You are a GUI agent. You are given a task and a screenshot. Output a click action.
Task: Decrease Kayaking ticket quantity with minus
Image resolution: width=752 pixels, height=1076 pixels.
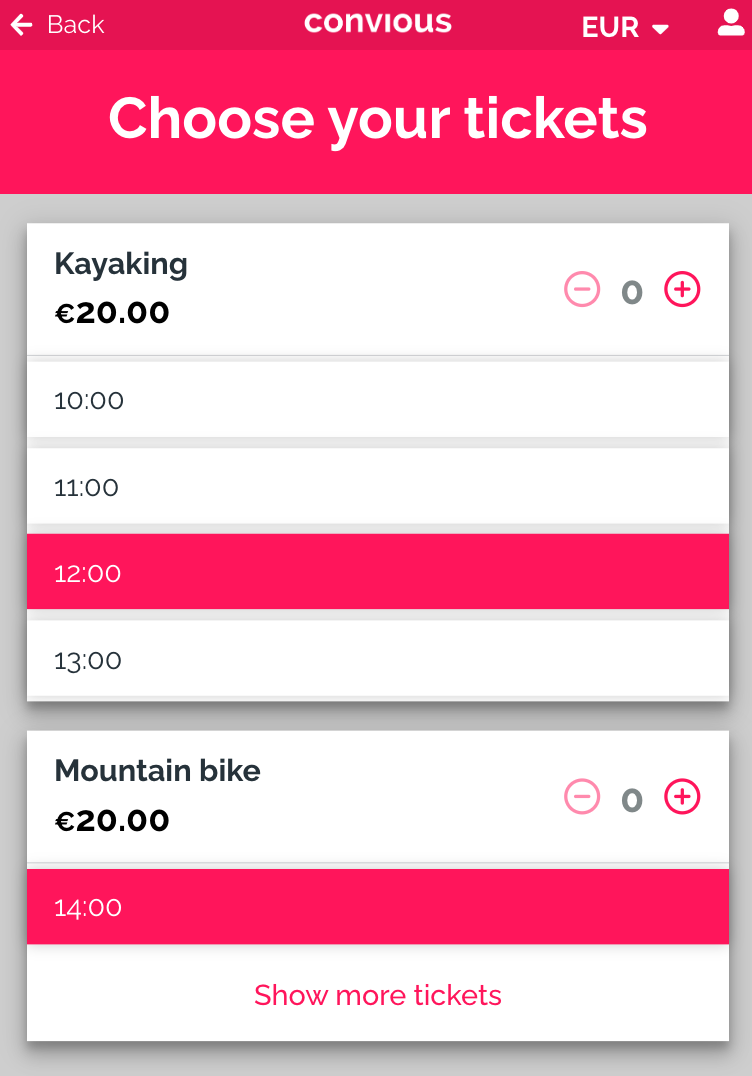(582, 290)
